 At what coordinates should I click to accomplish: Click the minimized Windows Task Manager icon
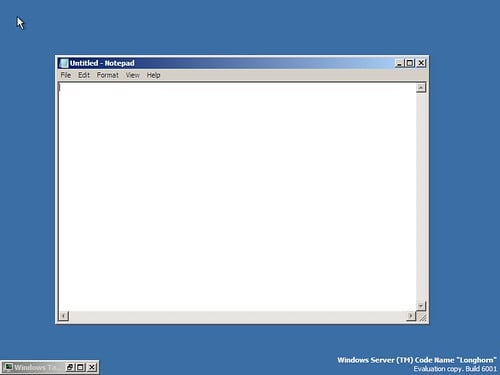pyautogui.click(x=8, y=367)
